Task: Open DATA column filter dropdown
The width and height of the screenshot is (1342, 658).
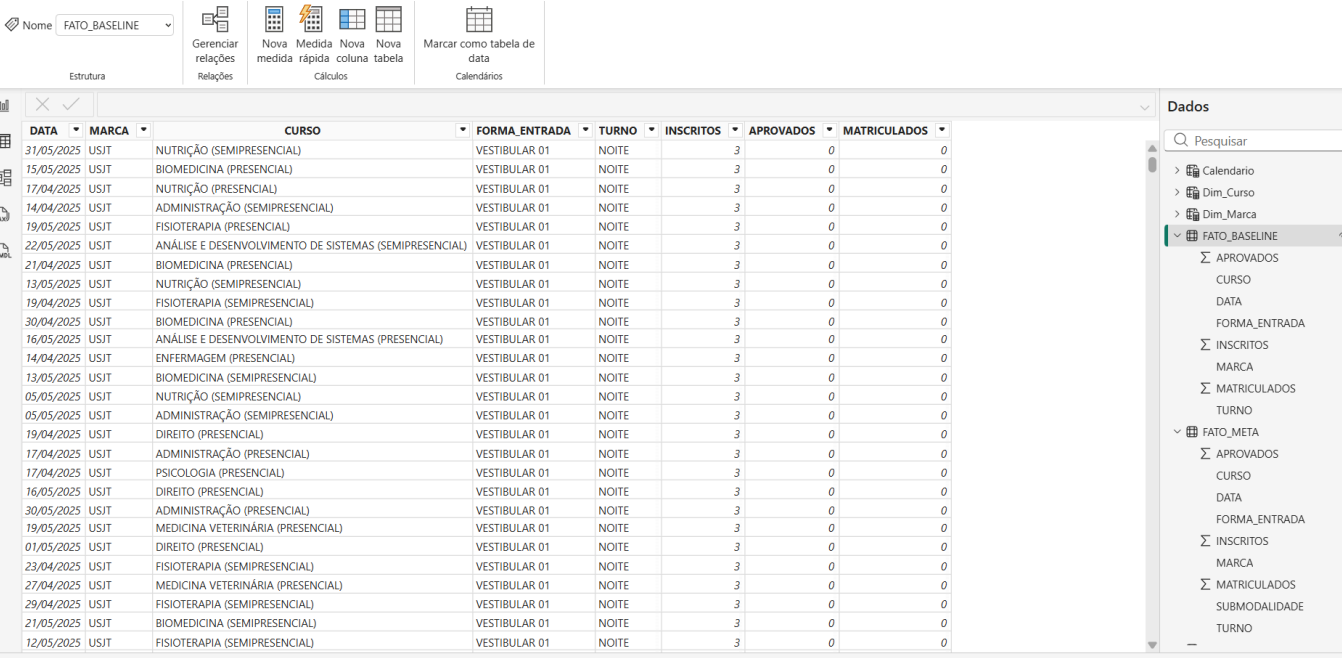Action: pos(76,131)
